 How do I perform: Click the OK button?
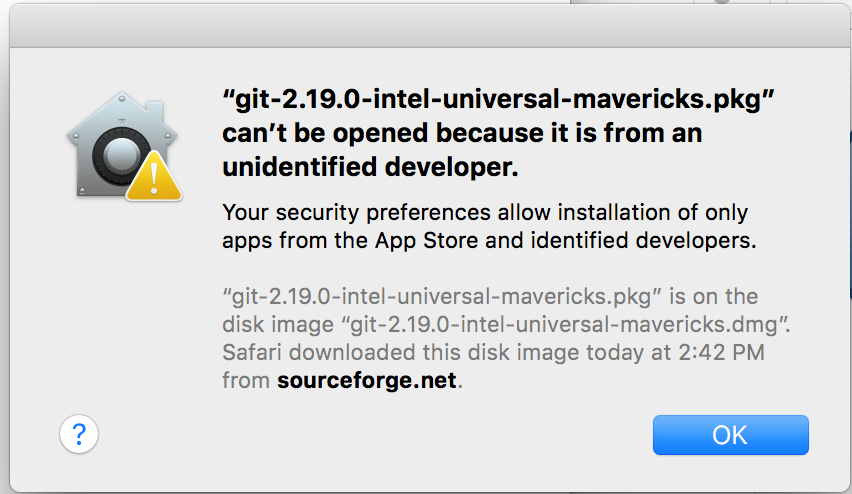click(x=730, y=434)
